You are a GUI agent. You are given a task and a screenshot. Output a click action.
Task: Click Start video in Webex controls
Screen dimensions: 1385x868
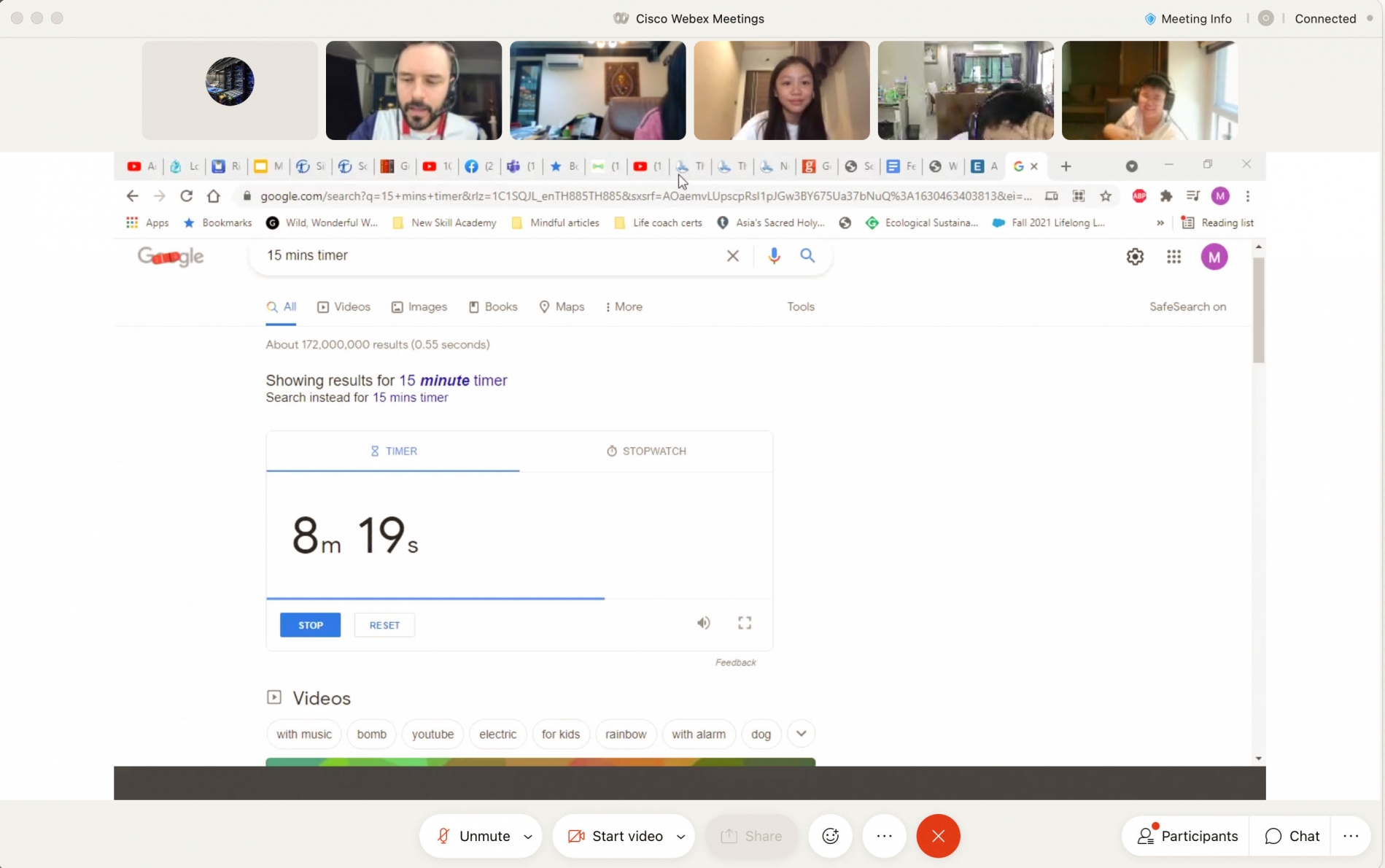[x=615, y=836]
